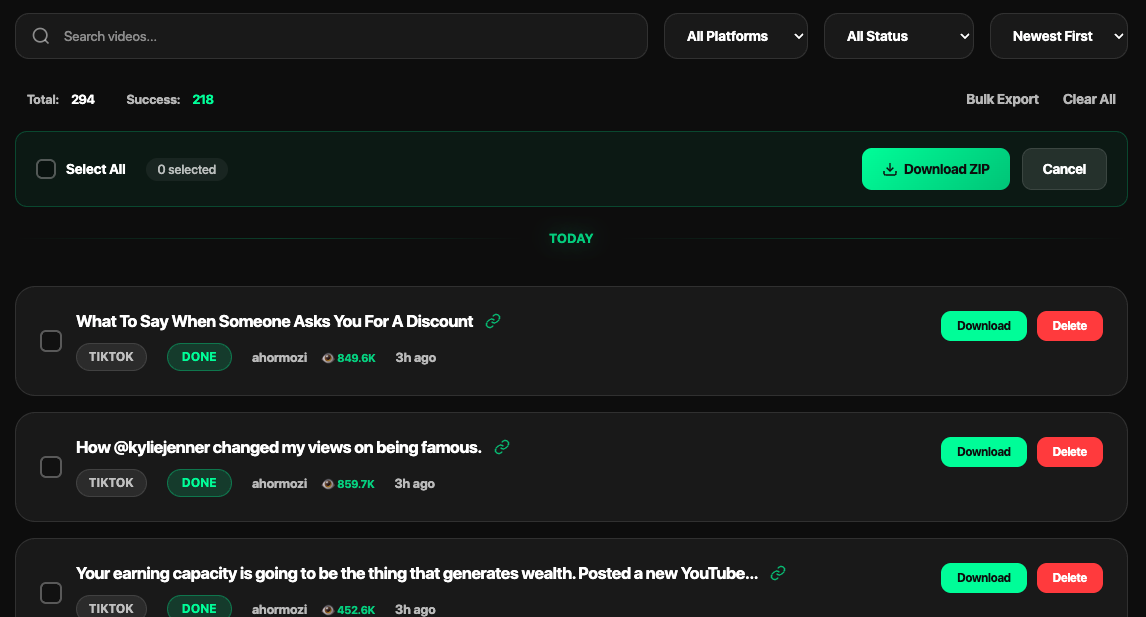Click views icon beside 859.7K count

(327, 483)
